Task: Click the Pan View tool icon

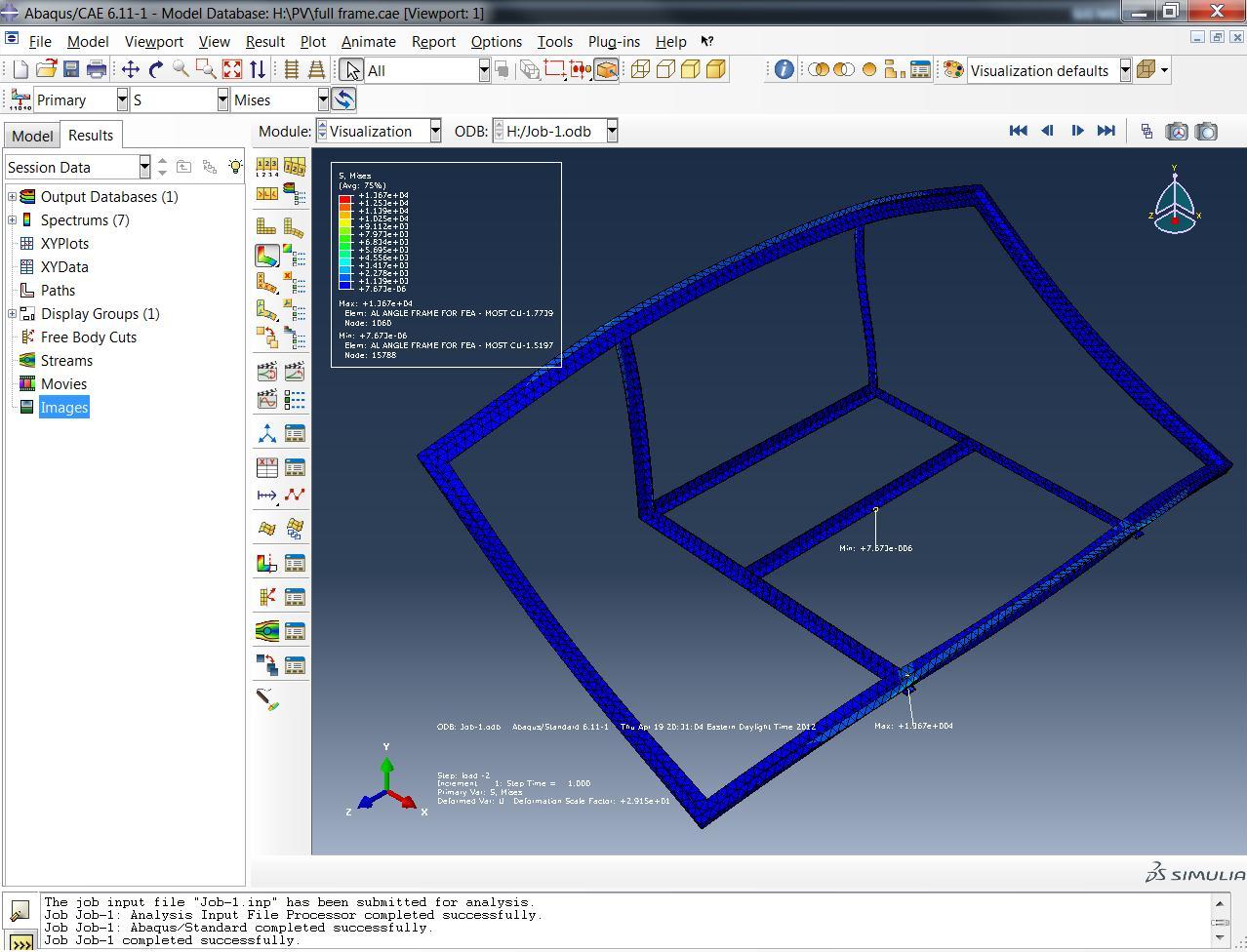Action: click(130, 69)
